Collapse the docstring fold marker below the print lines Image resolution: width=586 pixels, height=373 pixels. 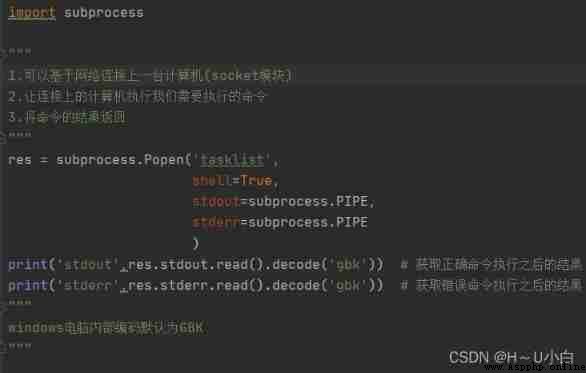coord(2,307)
